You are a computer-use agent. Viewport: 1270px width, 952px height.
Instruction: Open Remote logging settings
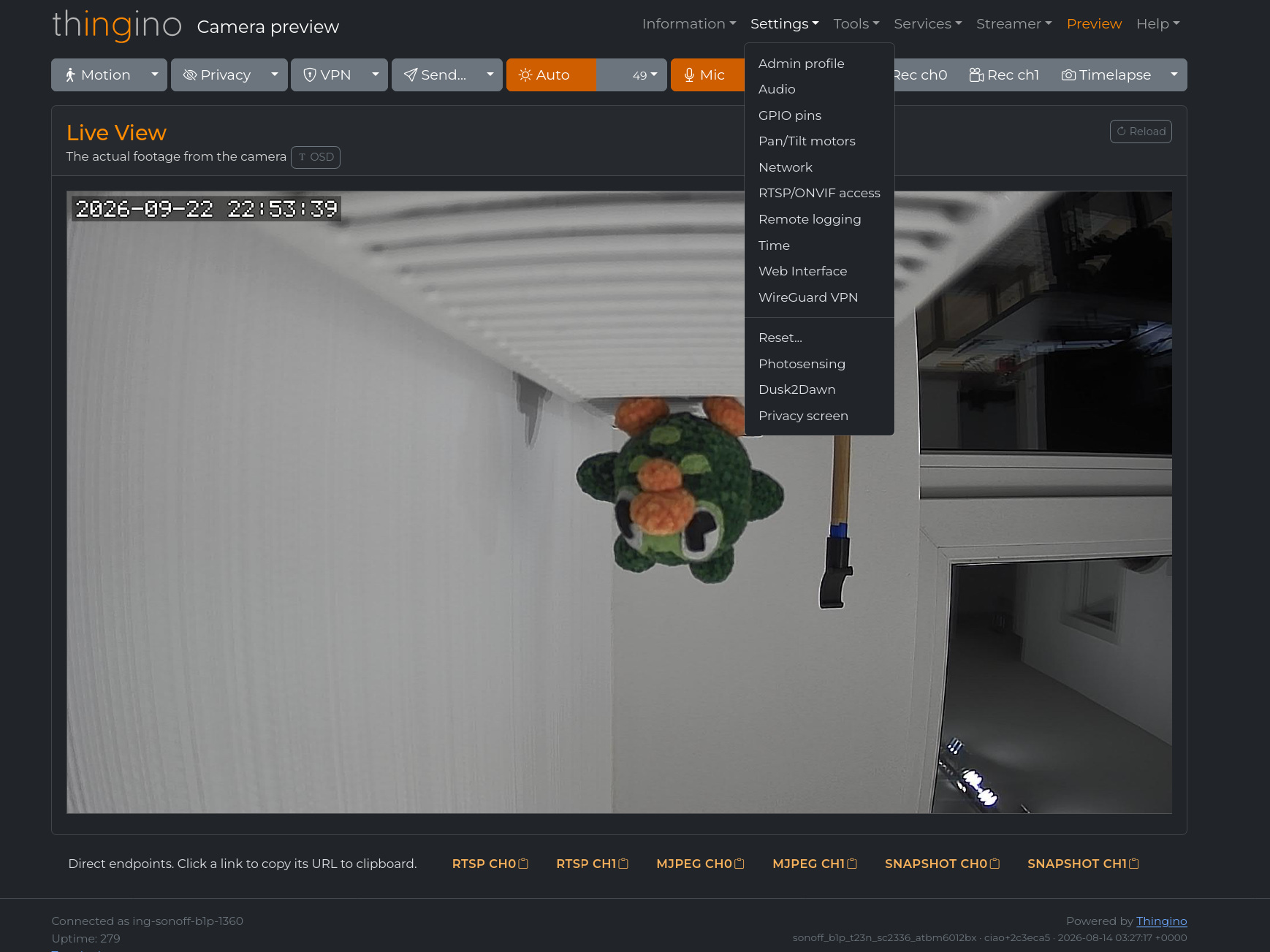(819, 219)
